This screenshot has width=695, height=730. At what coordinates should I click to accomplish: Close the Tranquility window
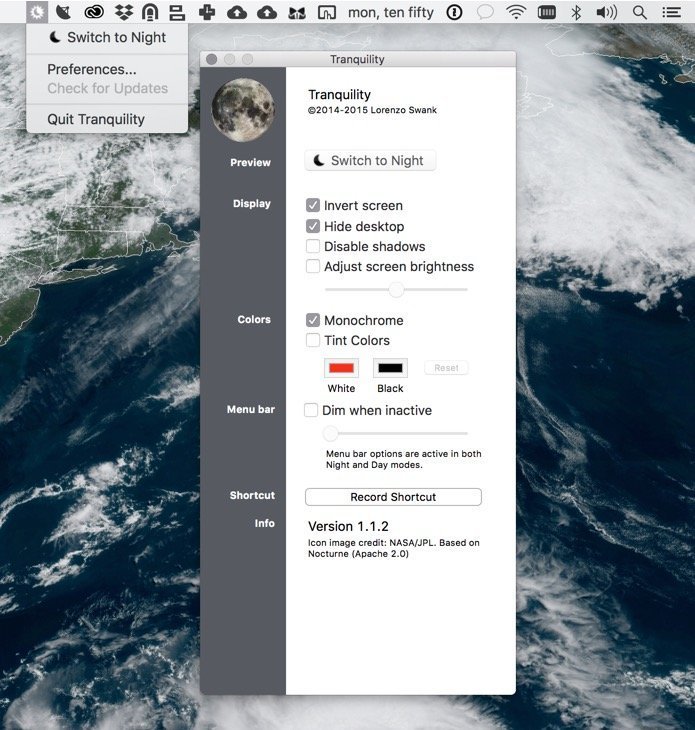(x=212, y=59)
